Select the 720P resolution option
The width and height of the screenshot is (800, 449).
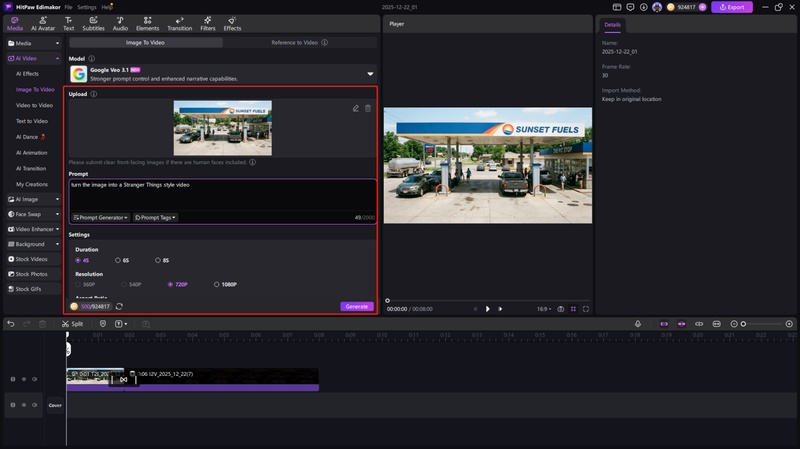[178, 284]
